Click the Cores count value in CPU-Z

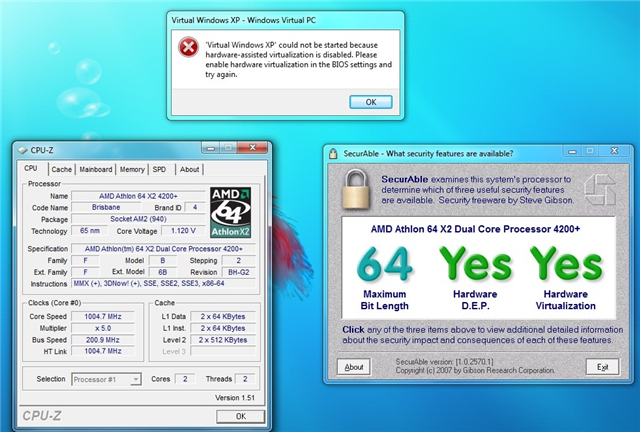tap(185, 379)
